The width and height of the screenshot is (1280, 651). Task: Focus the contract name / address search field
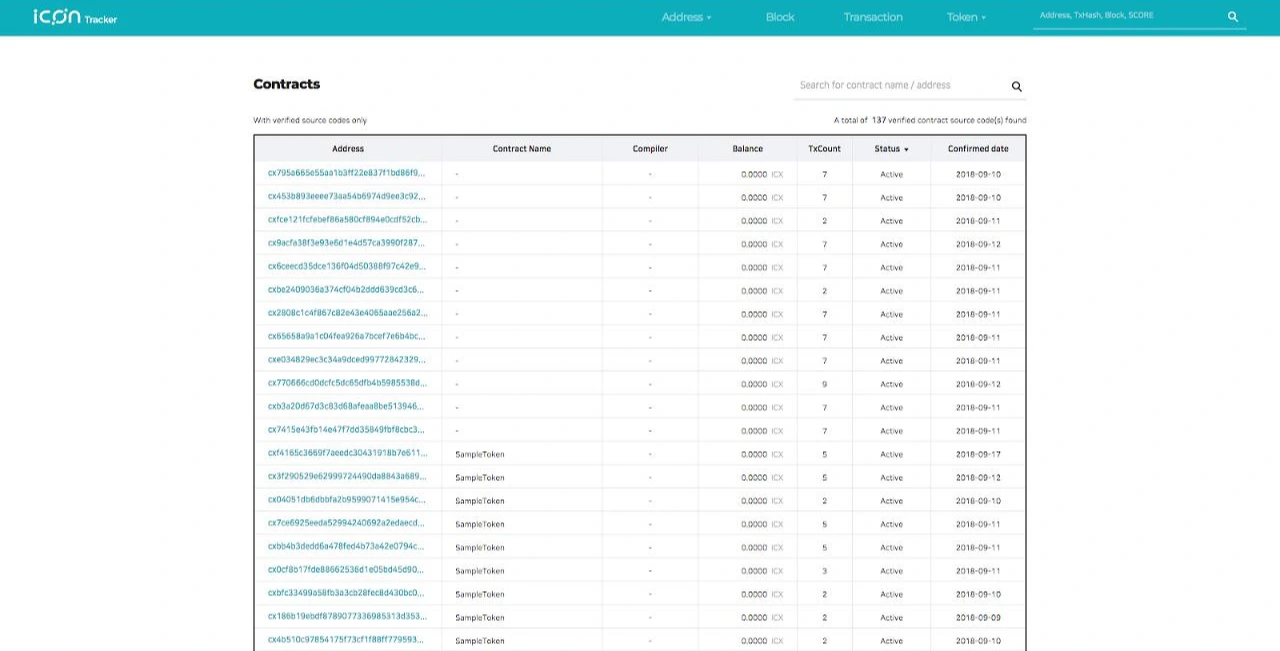[x=900, y=86]
